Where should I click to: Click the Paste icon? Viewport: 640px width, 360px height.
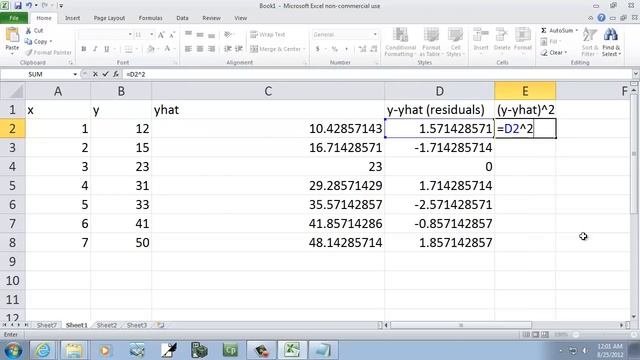click(12, 36)
